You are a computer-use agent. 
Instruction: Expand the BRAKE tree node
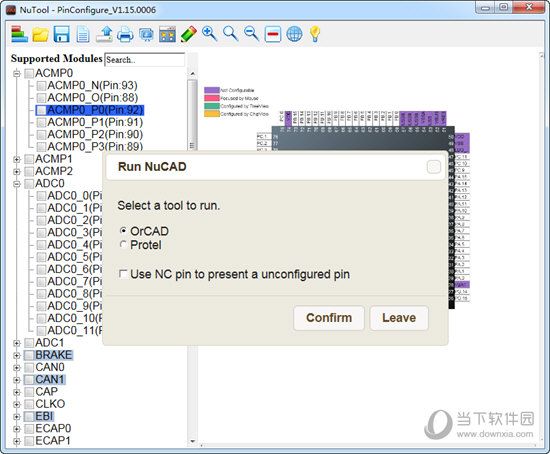point(16,355)
